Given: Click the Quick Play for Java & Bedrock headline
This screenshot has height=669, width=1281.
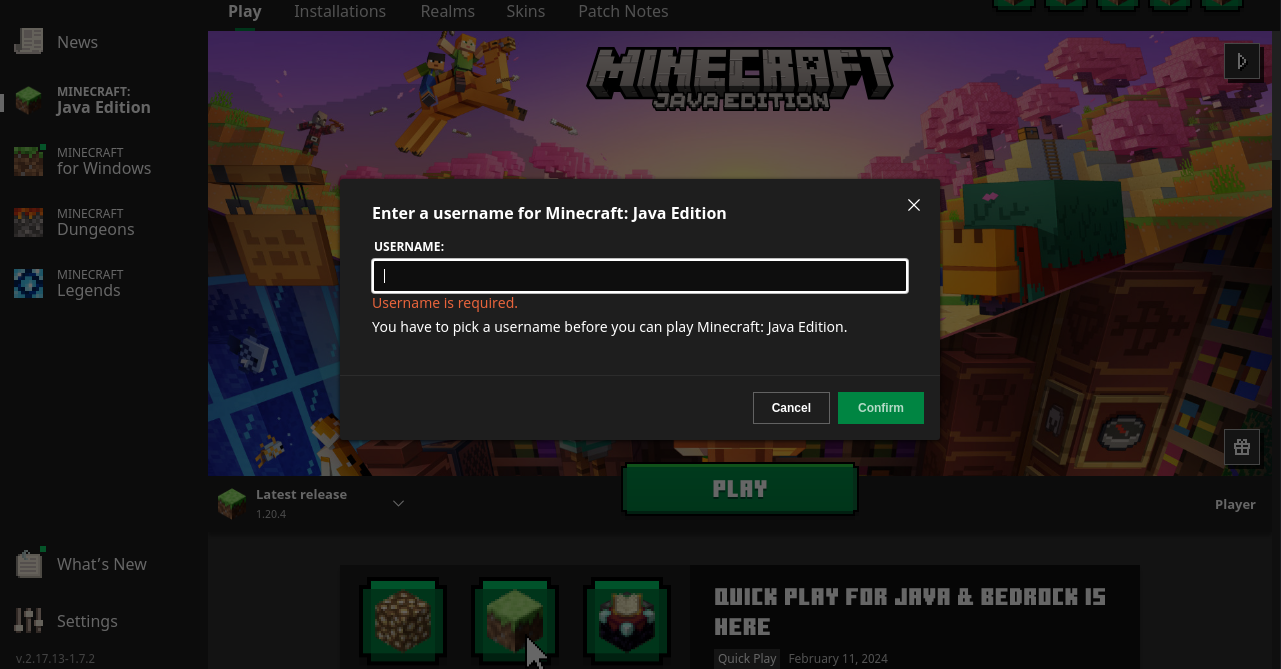Looking at the screenshot, I should 910,612.
